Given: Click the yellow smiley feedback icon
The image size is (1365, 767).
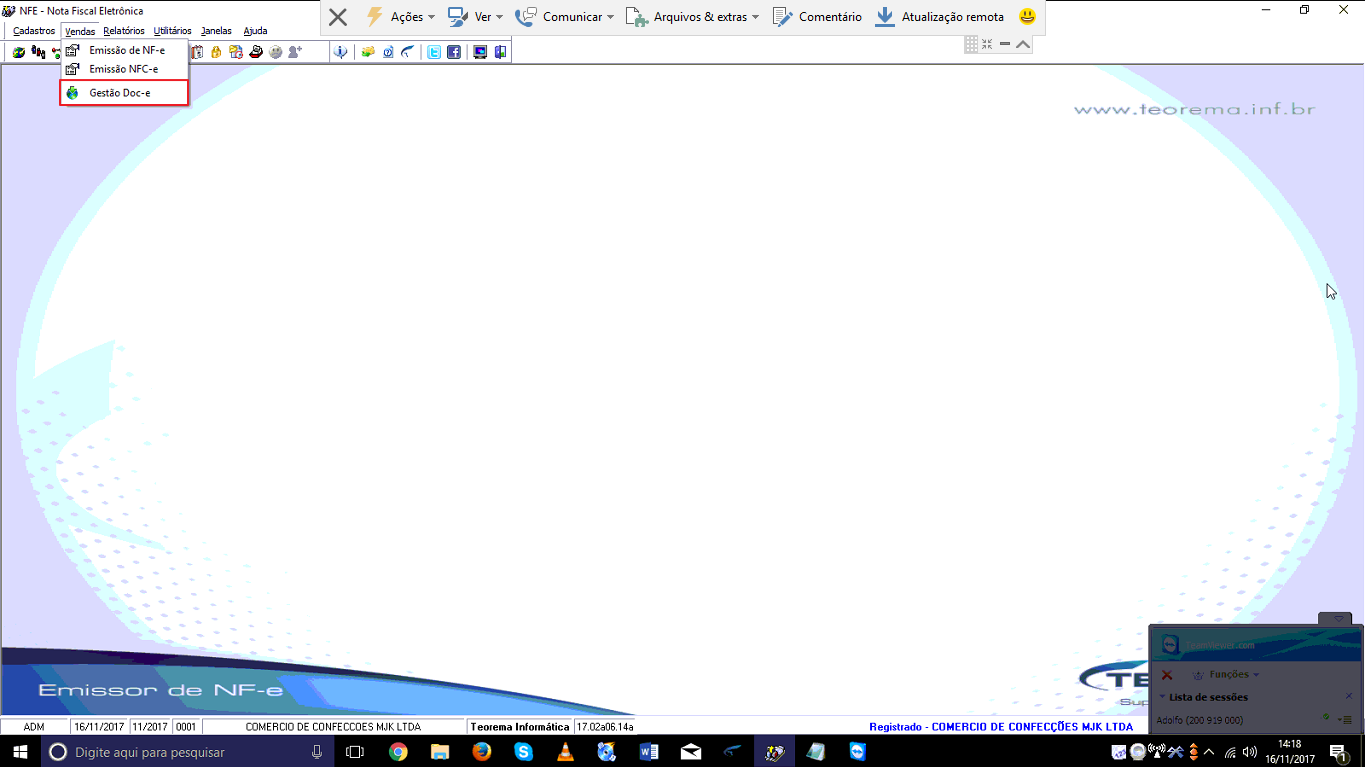Looking at the screenshot, I should click(x=1027, y=17).
